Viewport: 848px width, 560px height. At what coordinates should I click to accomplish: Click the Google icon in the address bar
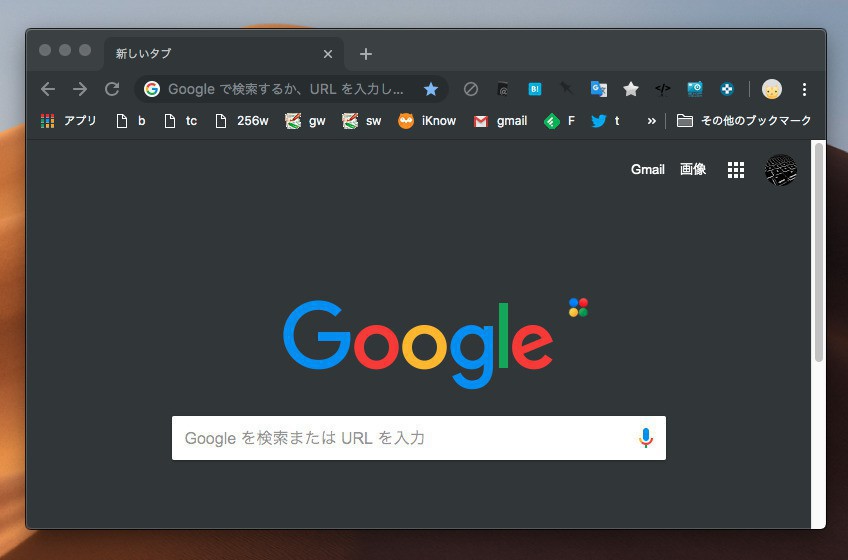click(x=152, y=89)
